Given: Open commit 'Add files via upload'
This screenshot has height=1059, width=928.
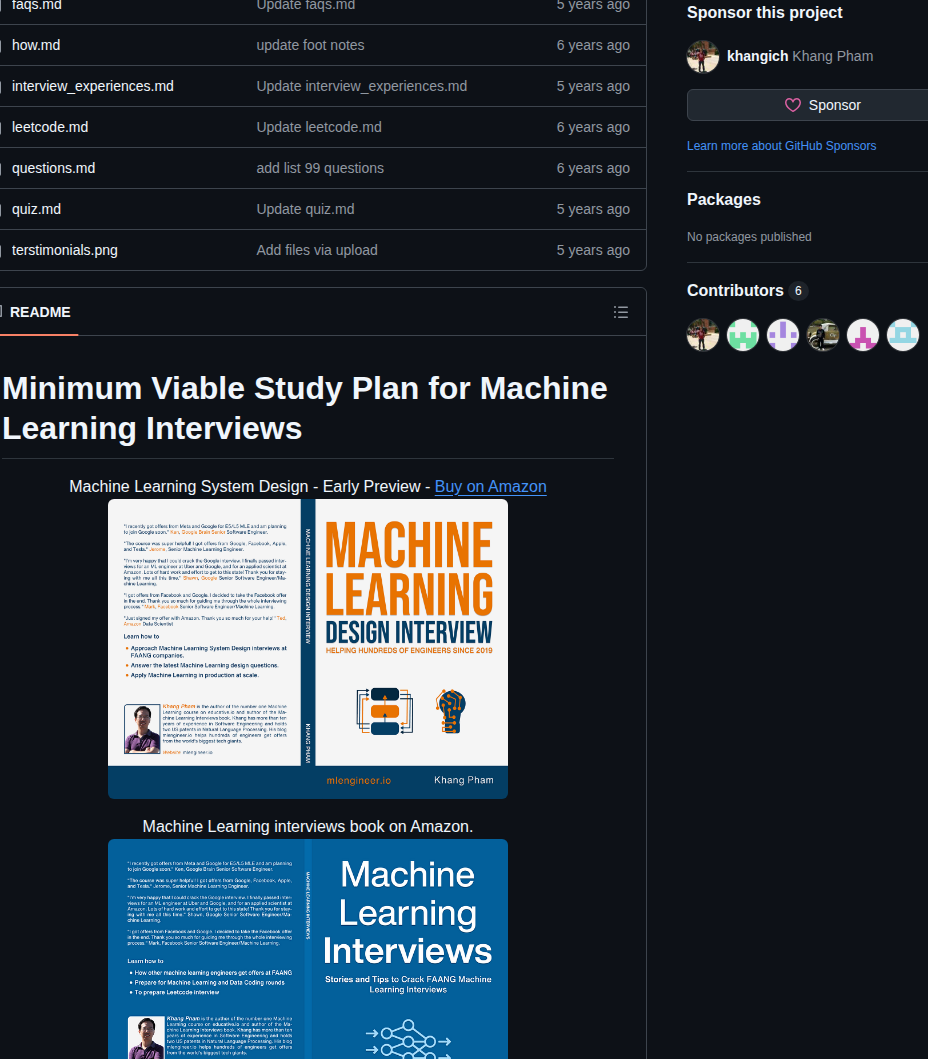Looking at the screenshot, I should [317, 250].
